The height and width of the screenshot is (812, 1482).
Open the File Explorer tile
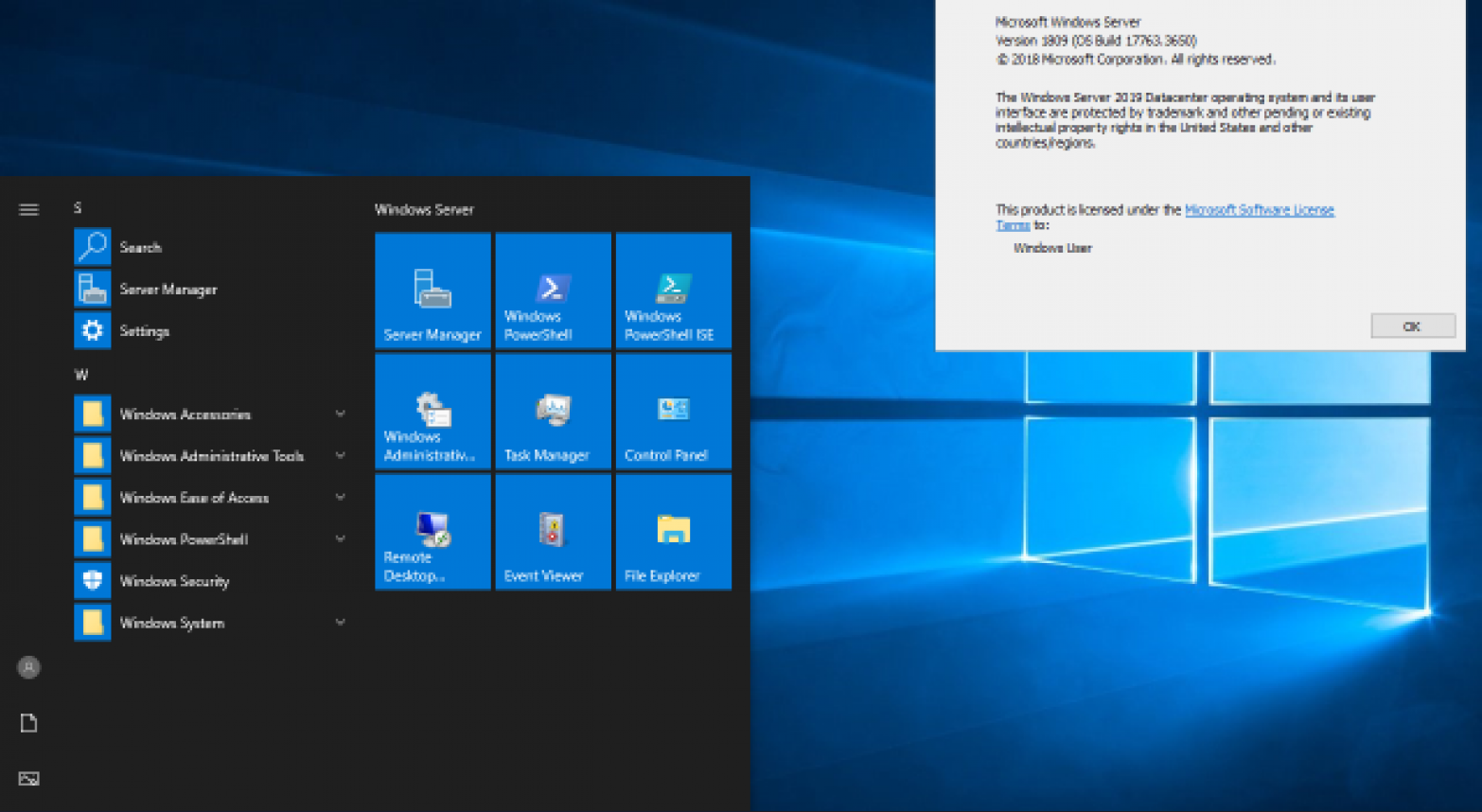pos(673,531)
